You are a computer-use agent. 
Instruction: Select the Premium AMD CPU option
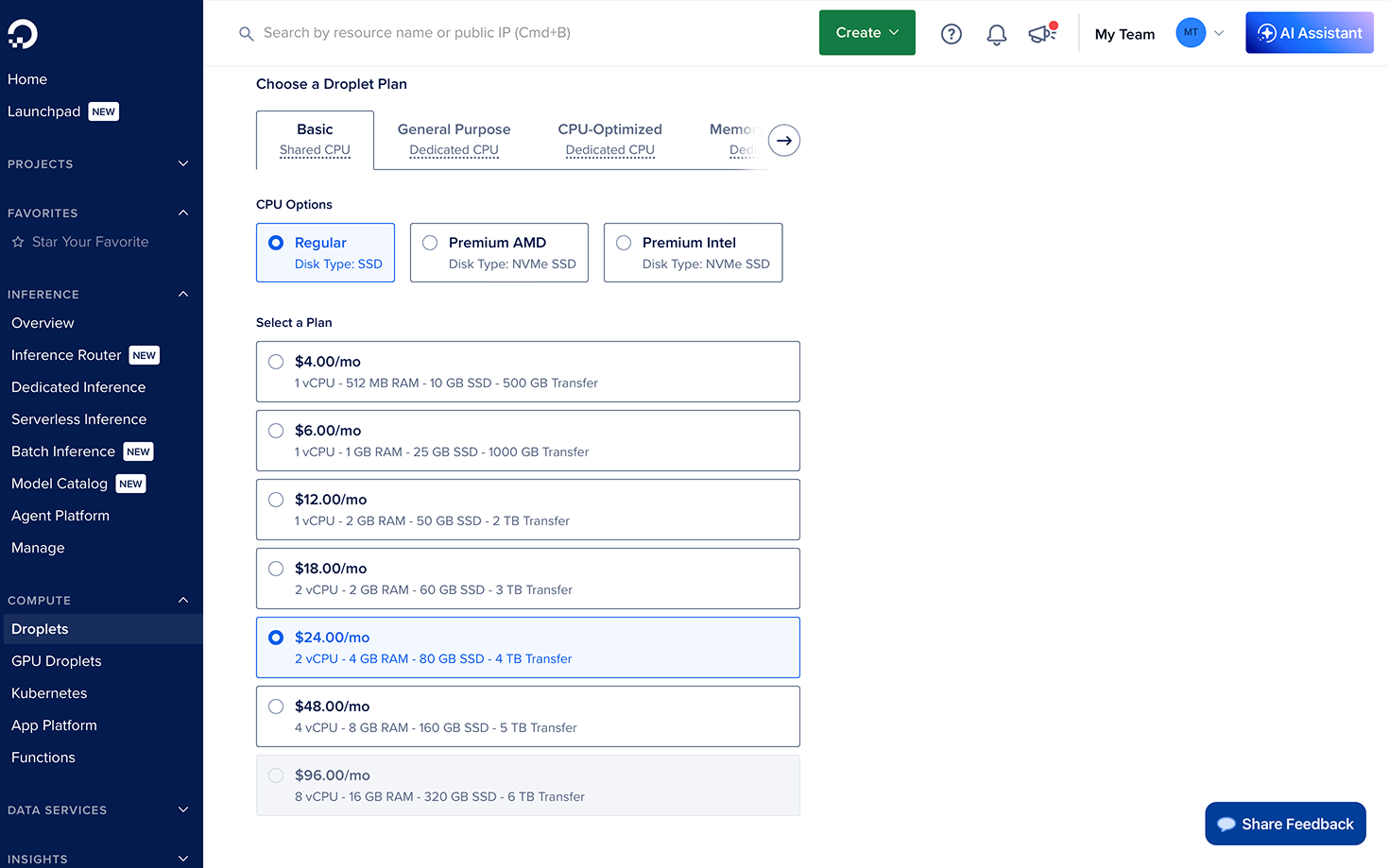click(499, 252)
